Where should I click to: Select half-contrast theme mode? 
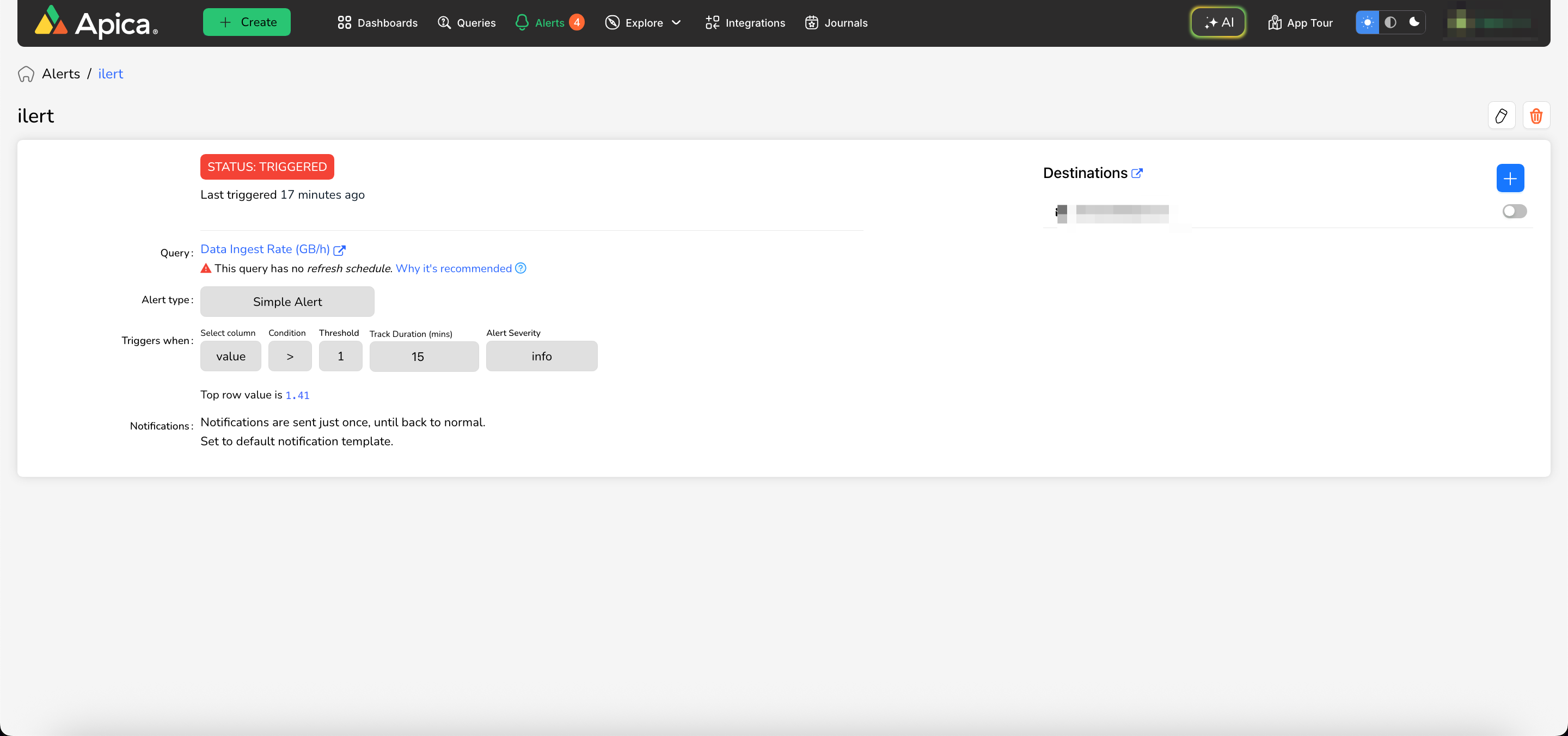(1391, 22)
